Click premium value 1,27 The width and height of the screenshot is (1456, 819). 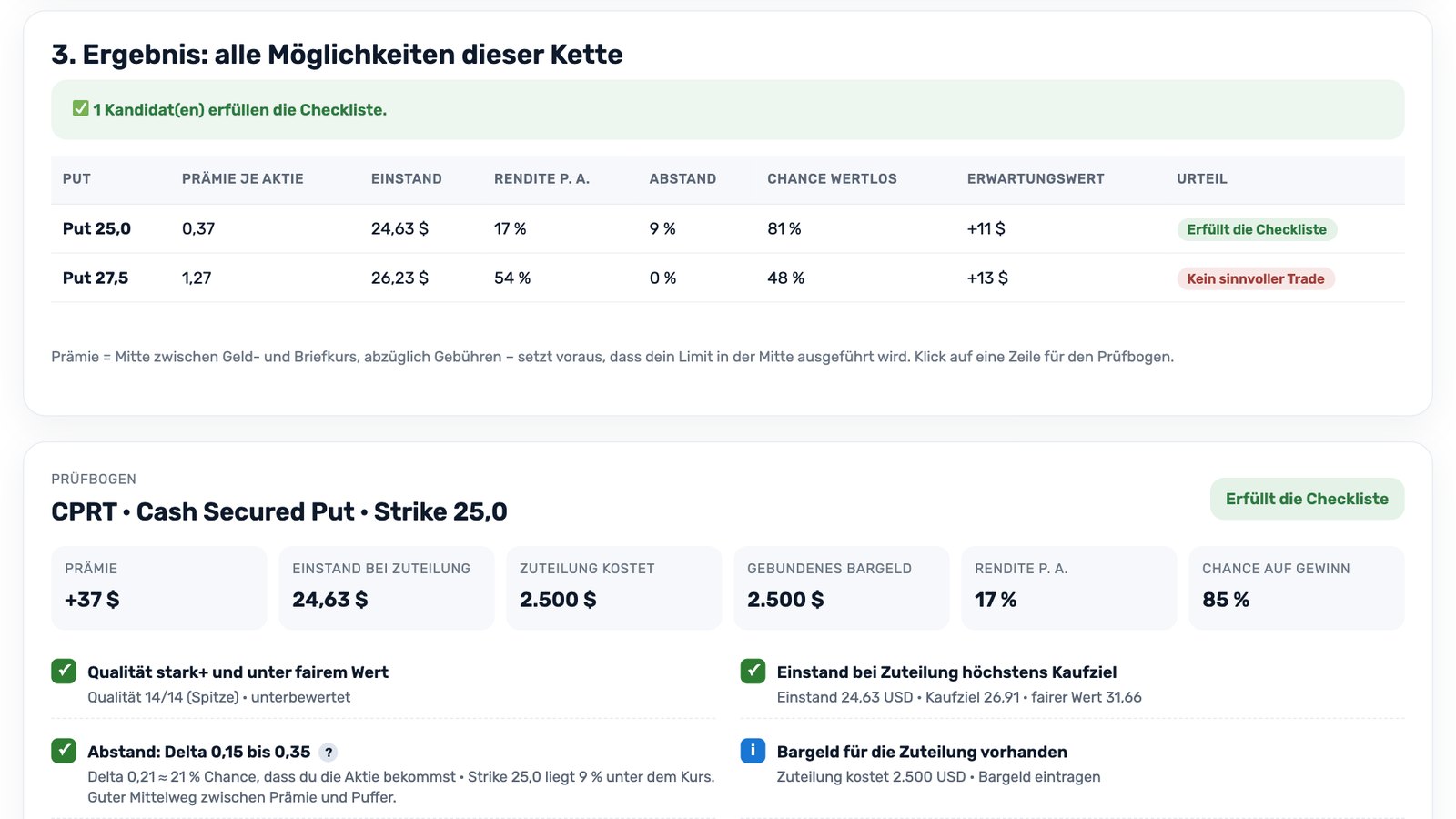click(197, 278)
